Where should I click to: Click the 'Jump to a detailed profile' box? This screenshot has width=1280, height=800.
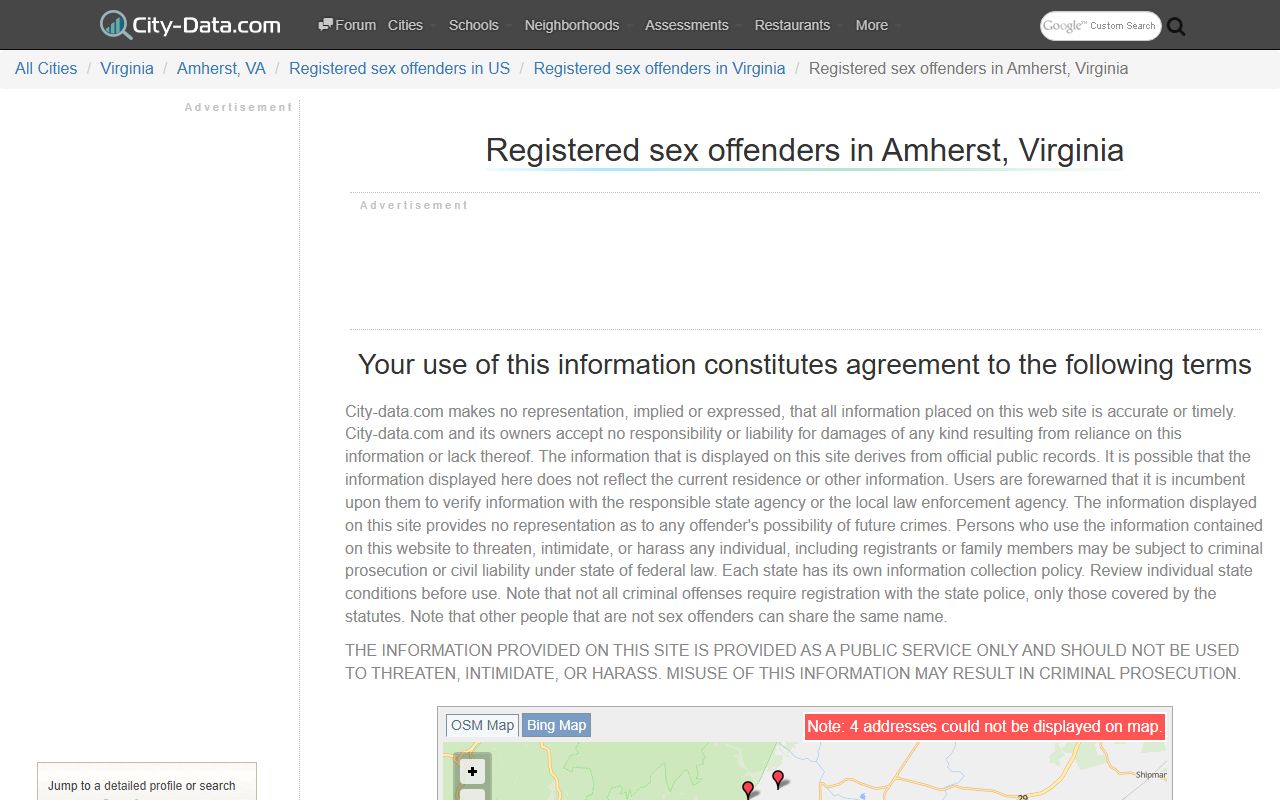pos(147,782)
